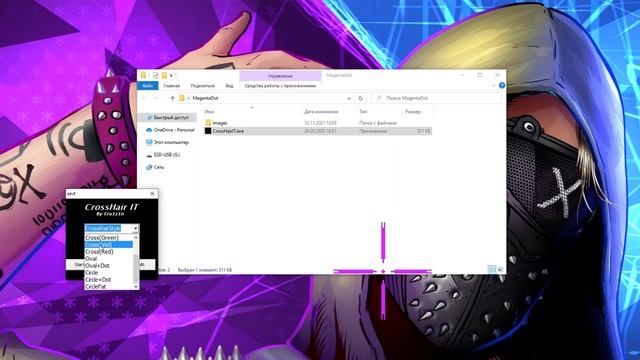Open the Файл tab in Explorer
The height and width of the screenshot is (360, 640).
click(x=147, y=86)
